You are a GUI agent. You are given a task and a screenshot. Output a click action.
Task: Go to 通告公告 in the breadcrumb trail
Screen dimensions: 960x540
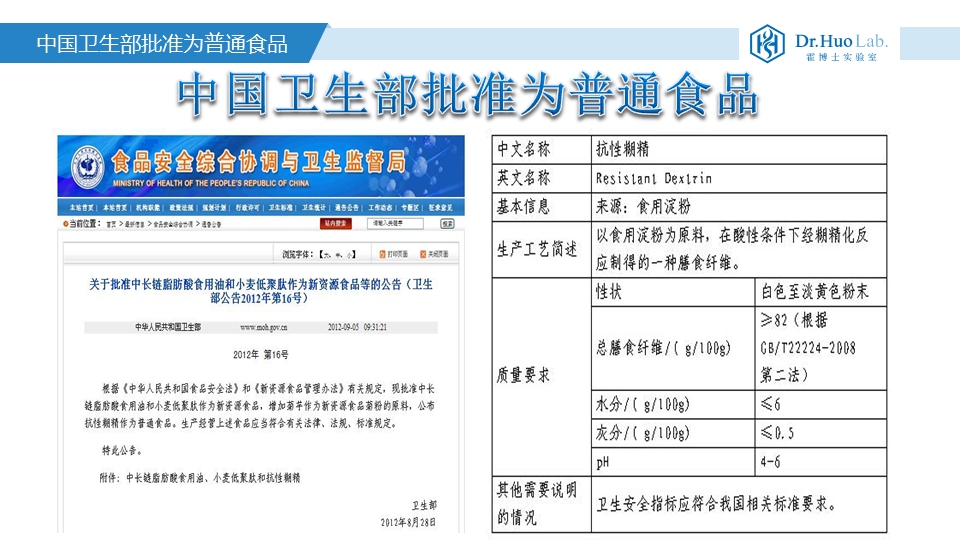[211, 225]
